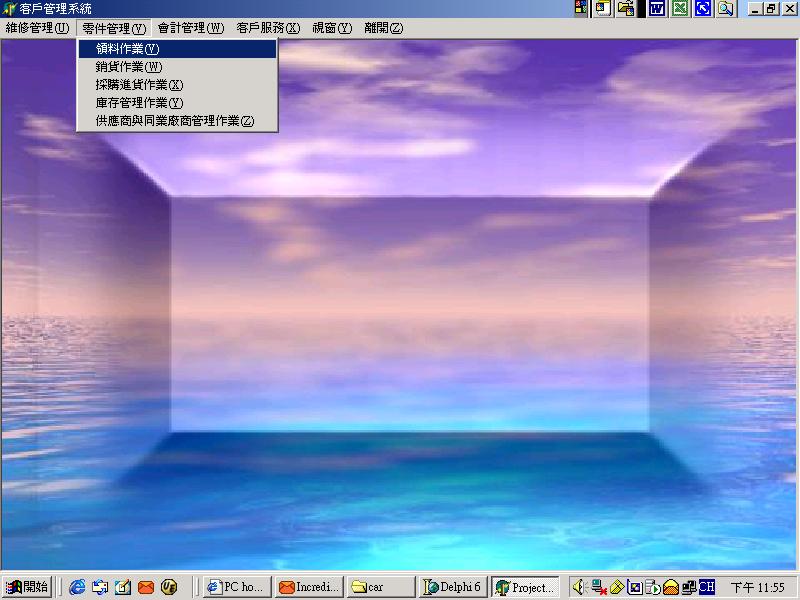This screenshot has width=800, height=600.
Task: Click the blue arrow shortcut bar icon
Action: [703, 8]
